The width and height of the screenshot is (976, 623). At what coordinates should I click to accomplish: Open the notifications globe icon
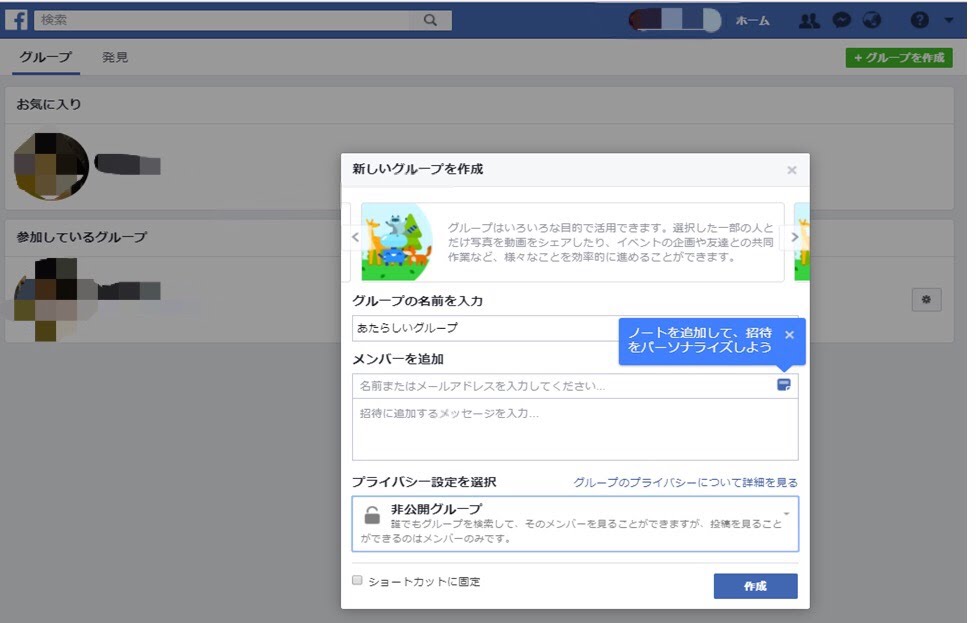click(x=872, y=21)
